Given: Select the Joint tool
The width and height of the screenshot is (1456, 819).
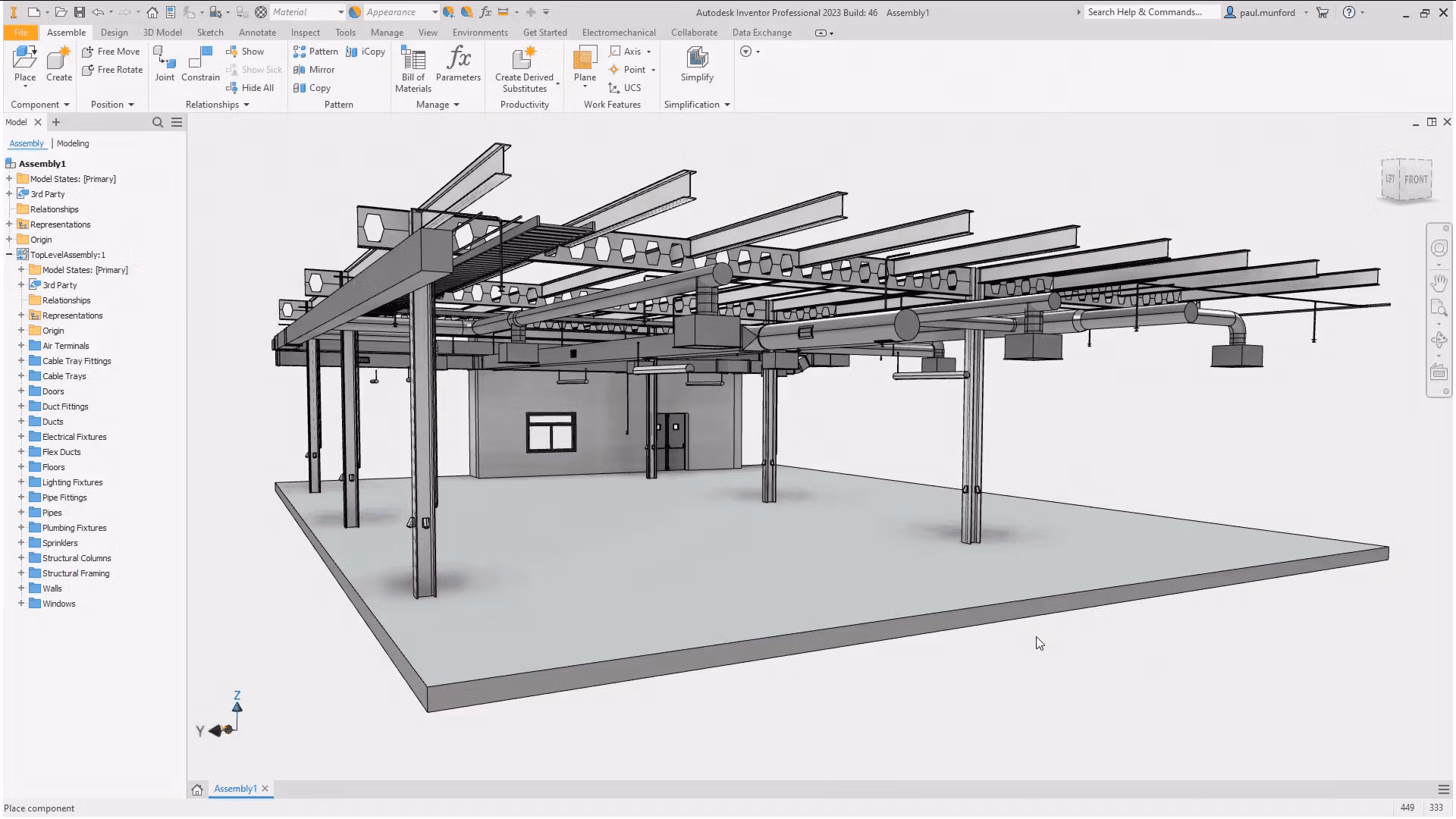Looking at the screenshot, I should pyautogui.click(x=165, y=64).
